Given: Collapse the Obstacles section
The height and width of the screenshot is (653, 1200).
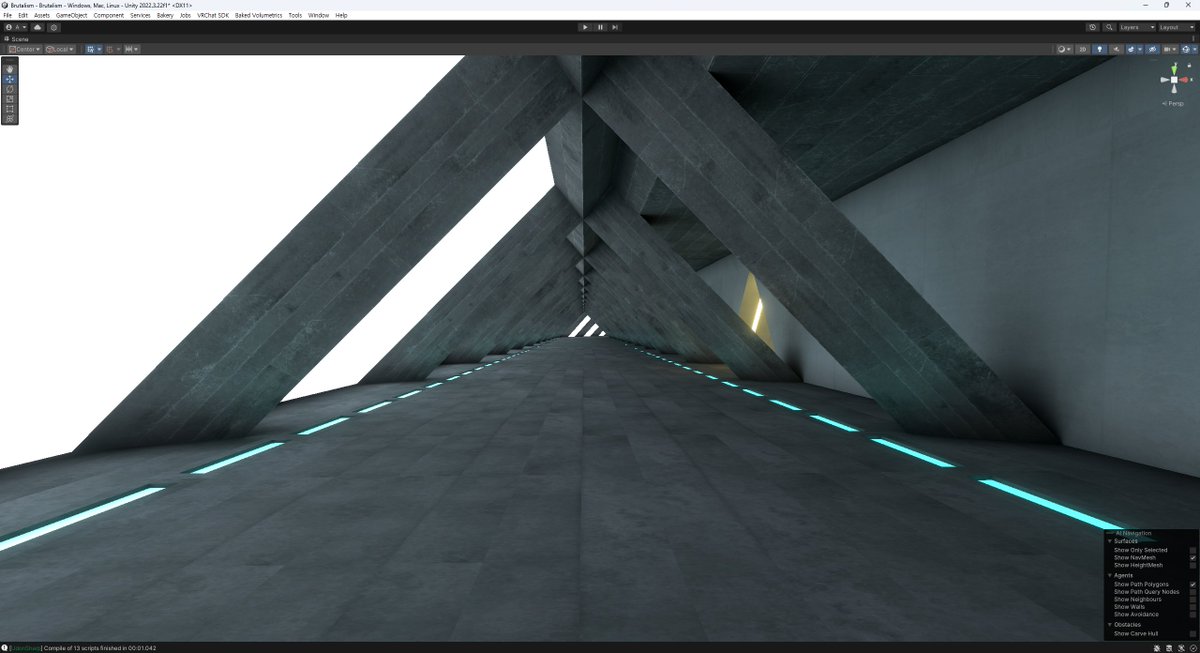Looking at the screenshot, I should (1110, 624).
